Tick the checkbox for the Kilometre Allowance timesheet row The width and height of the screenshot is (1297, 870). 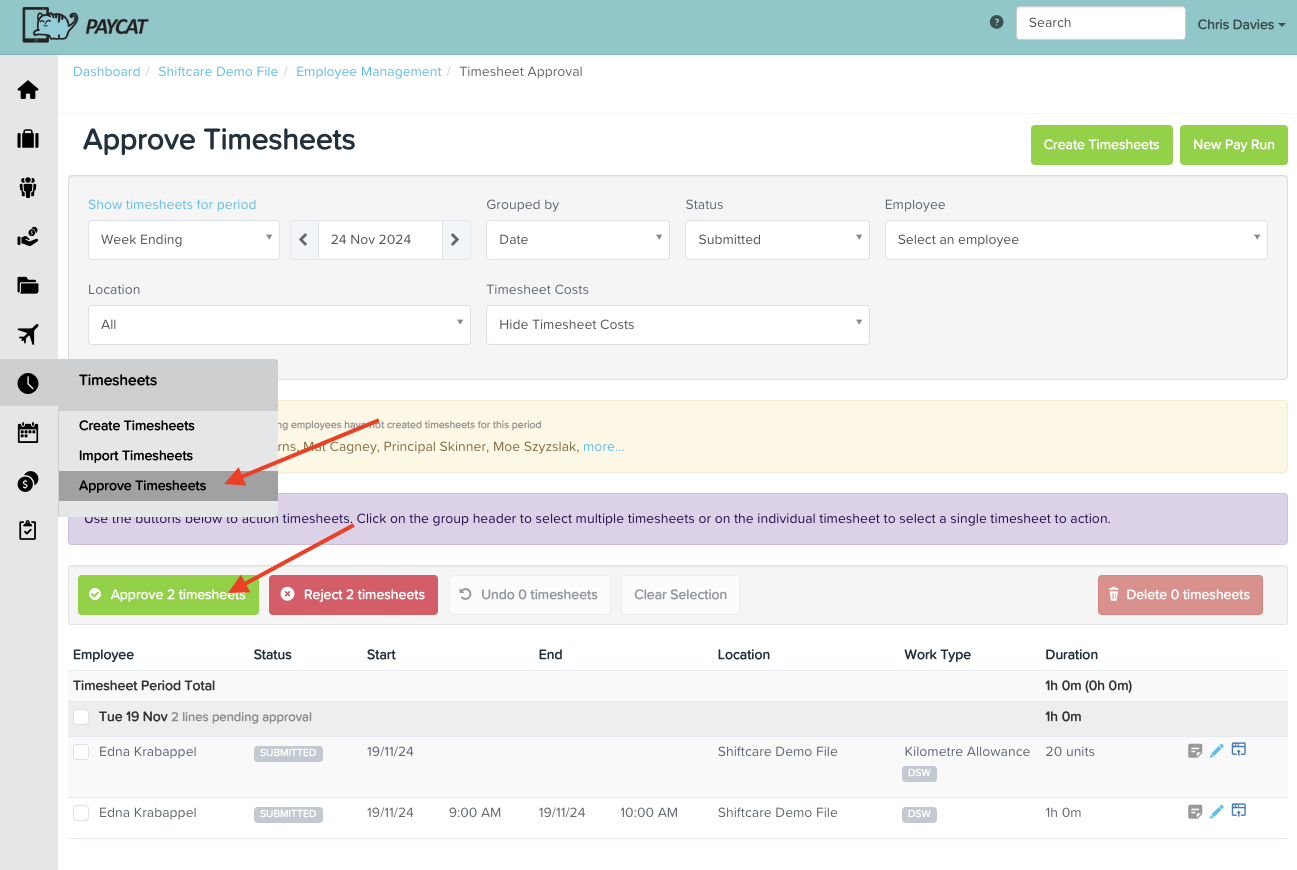point(81,751)
